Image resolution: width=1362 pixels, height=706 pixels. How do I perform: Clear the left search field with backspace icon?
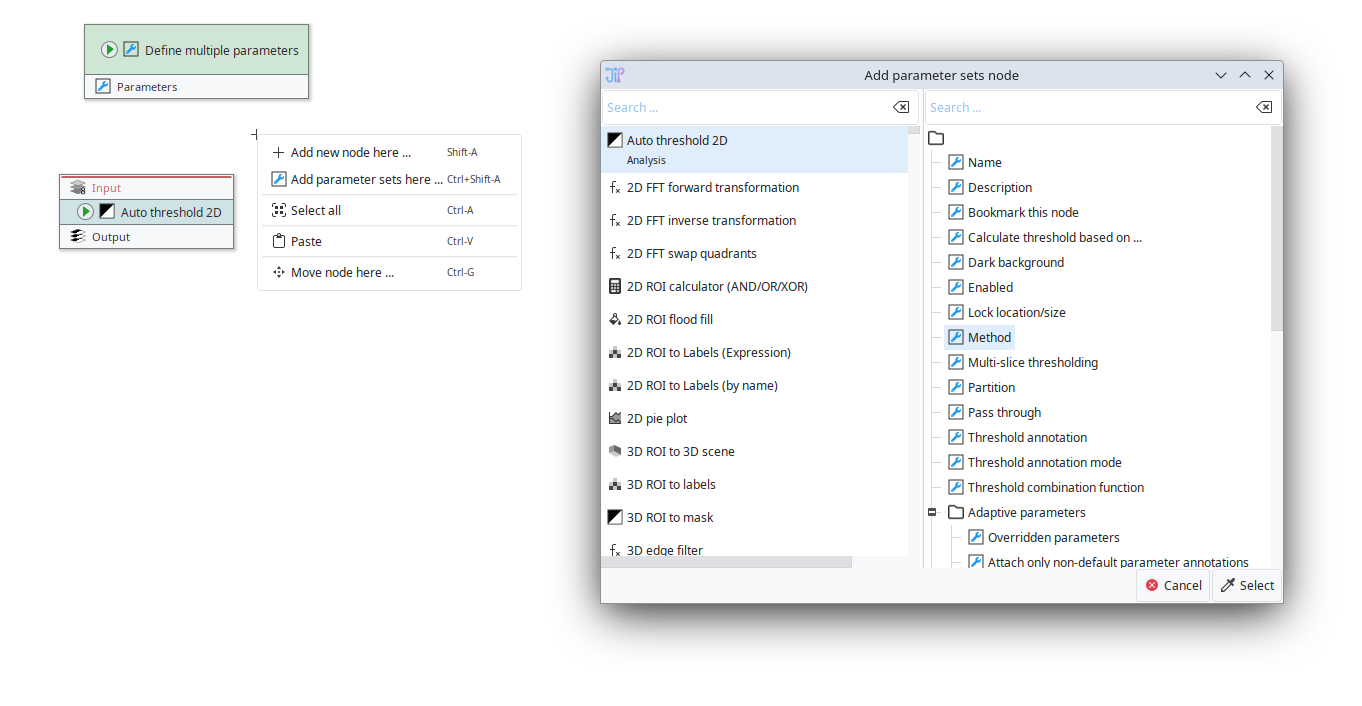click(900, 108)
